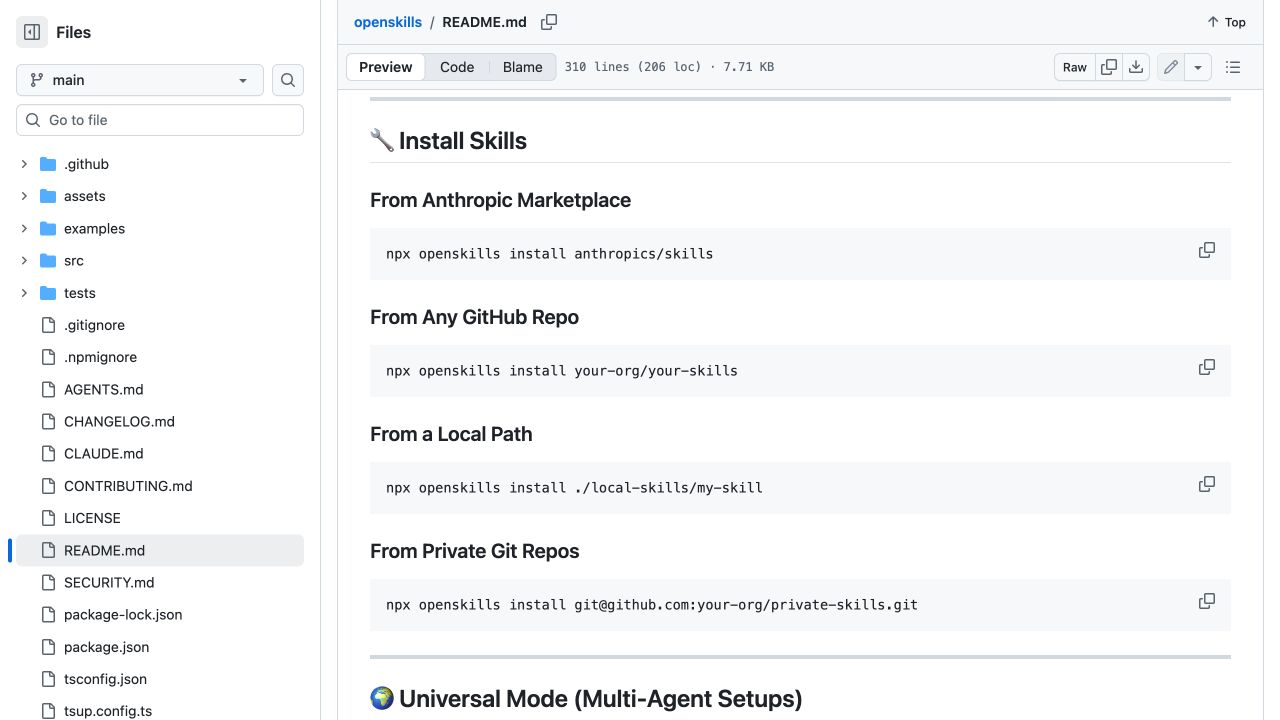Click the examples folder icon
1280x720 pixels.
(48, 228)
